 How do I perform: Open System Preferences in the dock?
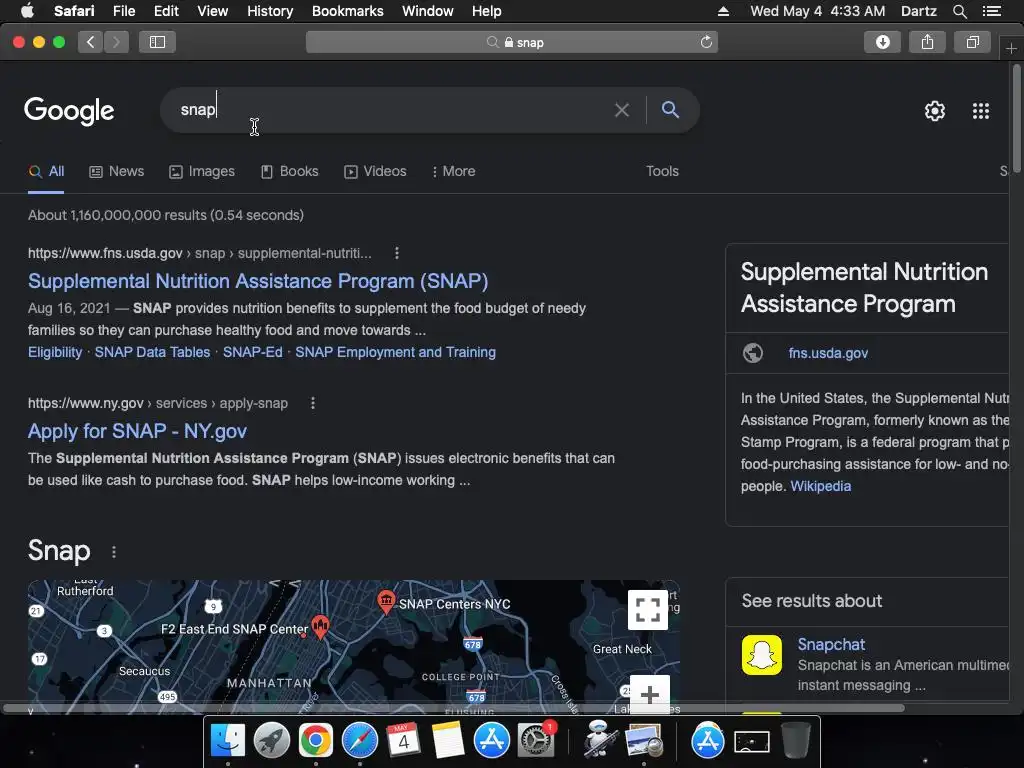(536, 741)
